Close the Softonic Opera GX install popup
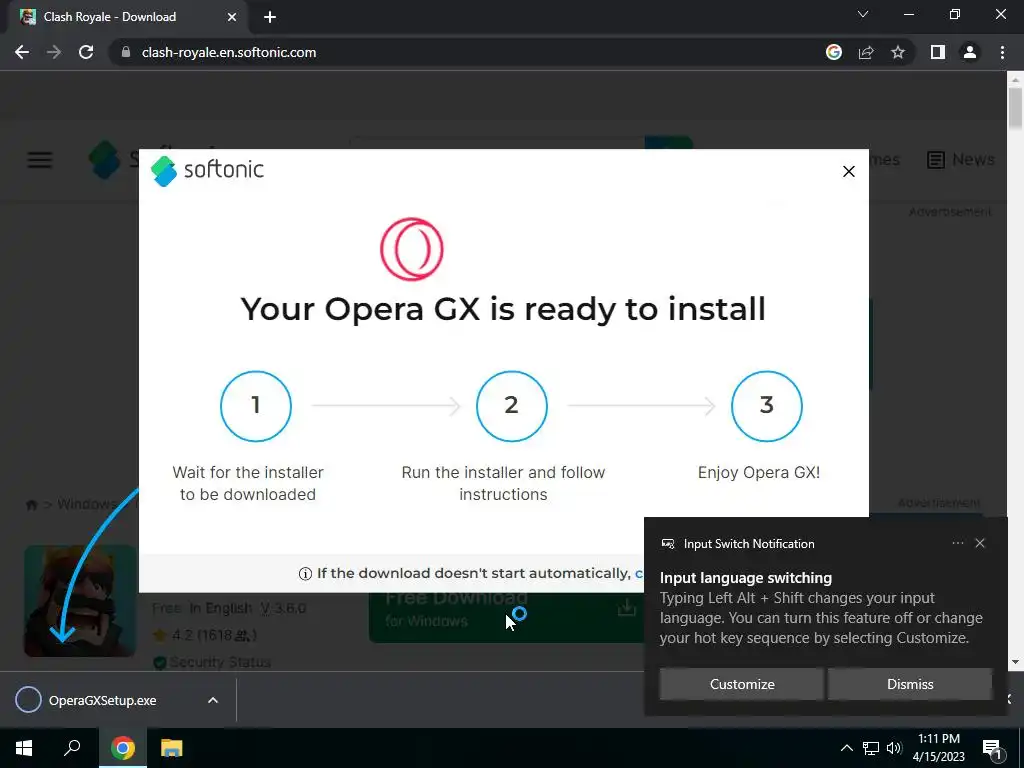This screenshot has width=1024, height=768. click(x=848, y=172)
